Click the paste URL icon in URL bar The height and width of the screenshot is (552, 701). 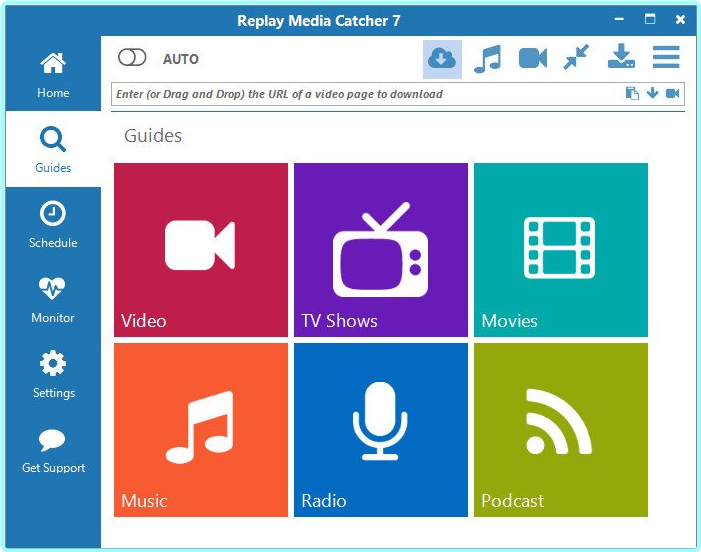(x=632, y=93)
